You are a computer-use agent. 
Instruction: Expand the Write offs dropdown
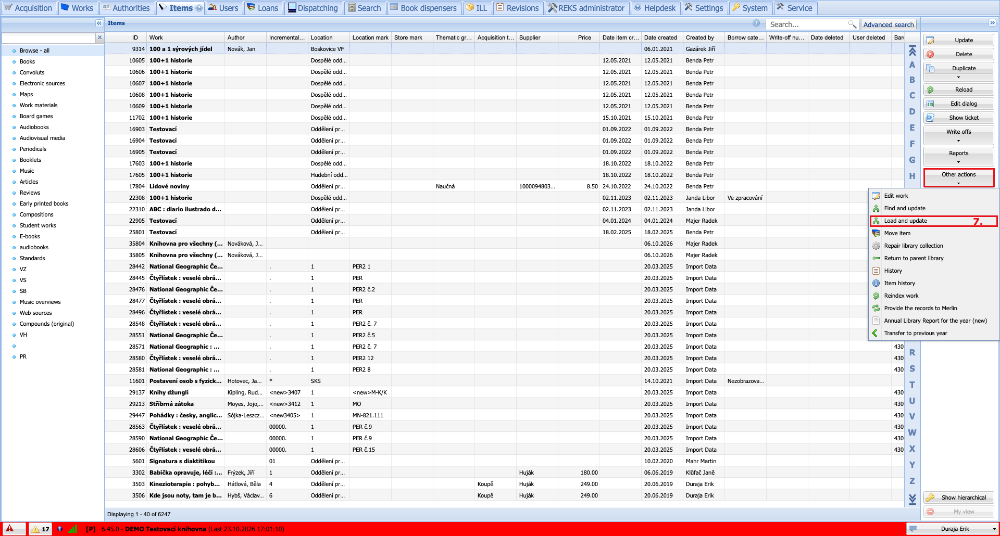click(x=959, y=135)
